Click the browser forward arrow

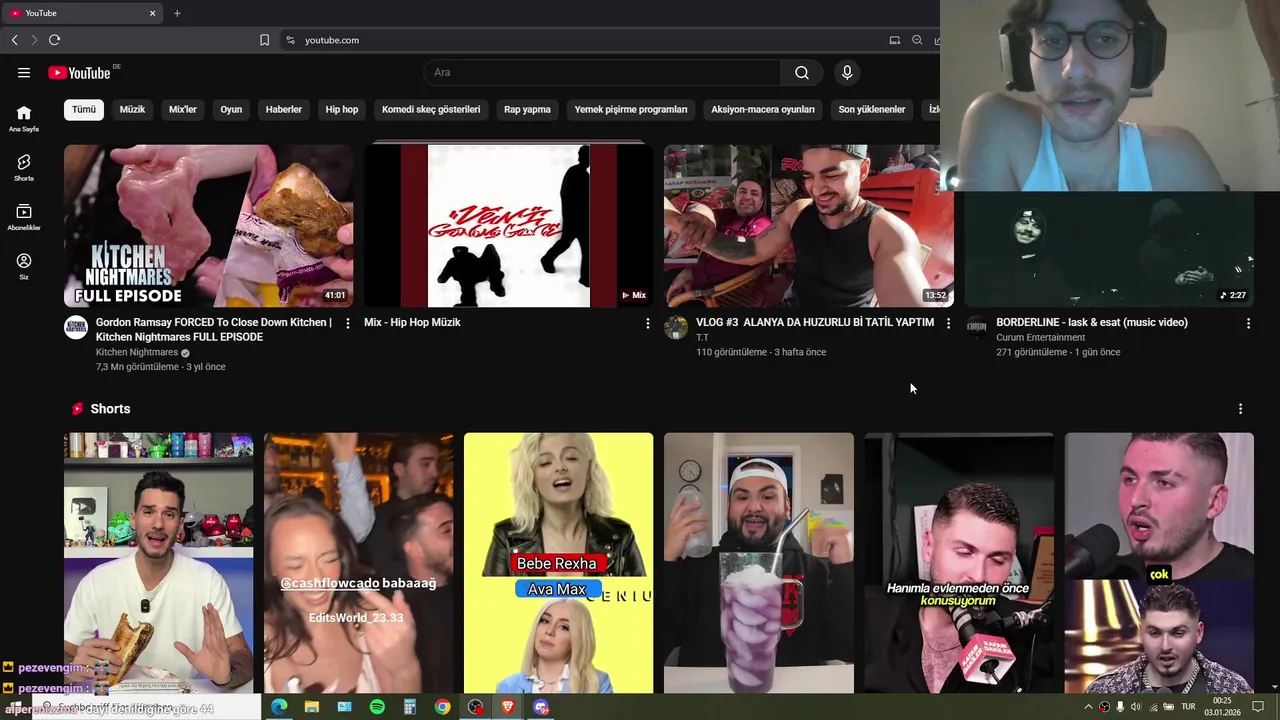tap(34, 40)
